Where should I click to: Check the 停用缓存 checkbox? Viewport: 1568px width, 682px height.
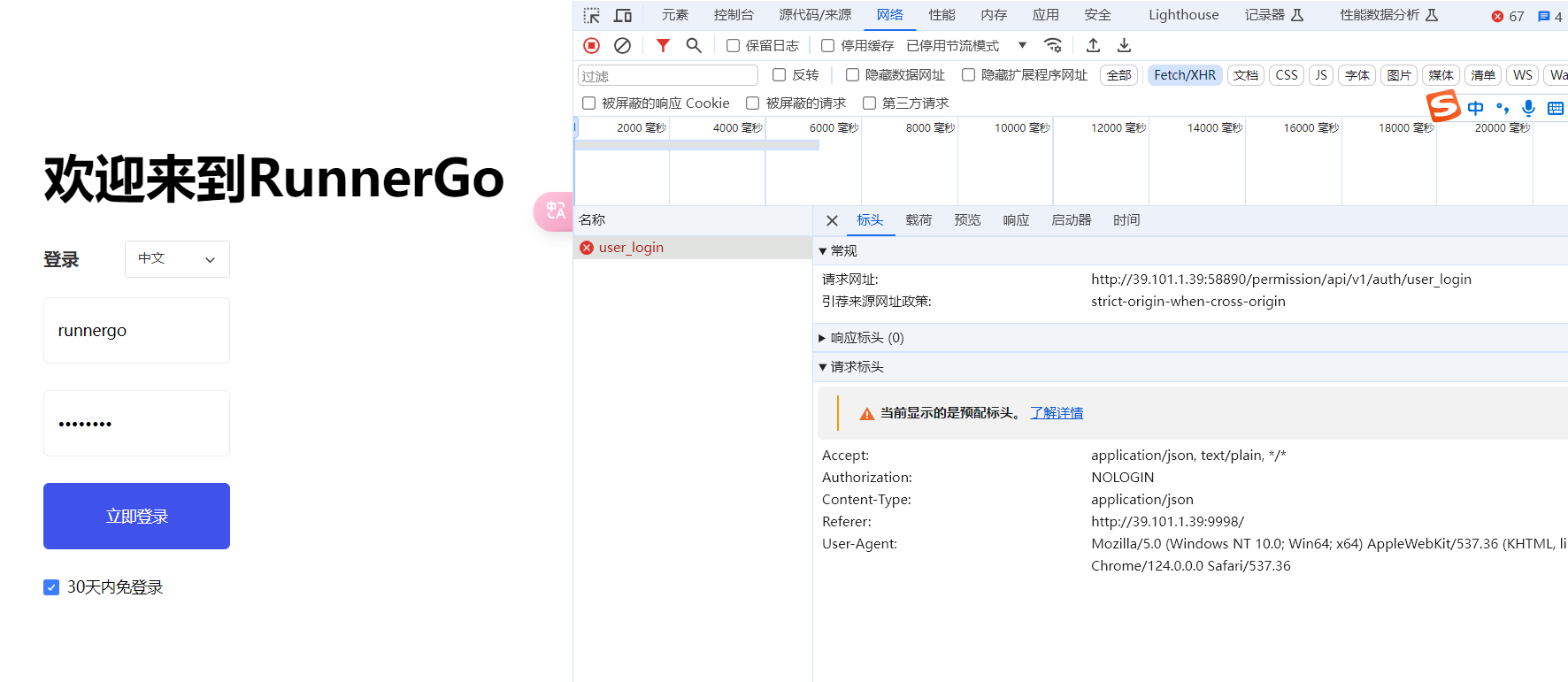[x=828, y=46]
